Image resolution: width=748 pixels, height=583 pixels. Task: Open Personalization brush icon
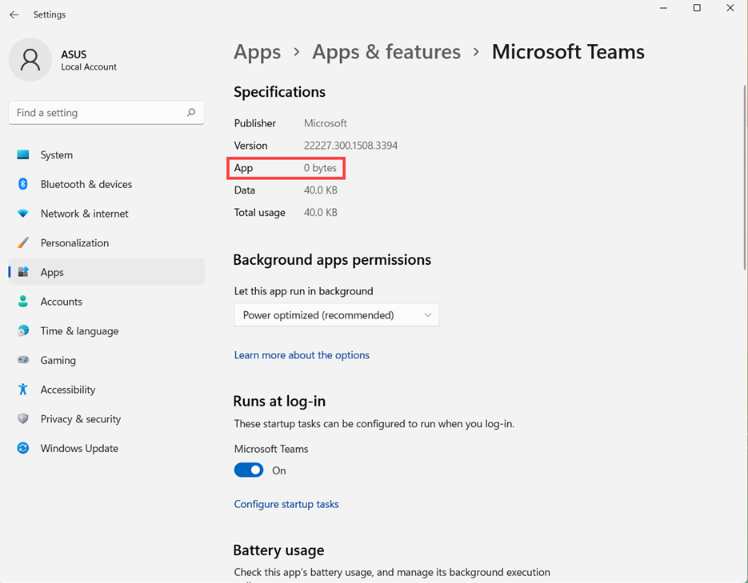pos(23,243)
